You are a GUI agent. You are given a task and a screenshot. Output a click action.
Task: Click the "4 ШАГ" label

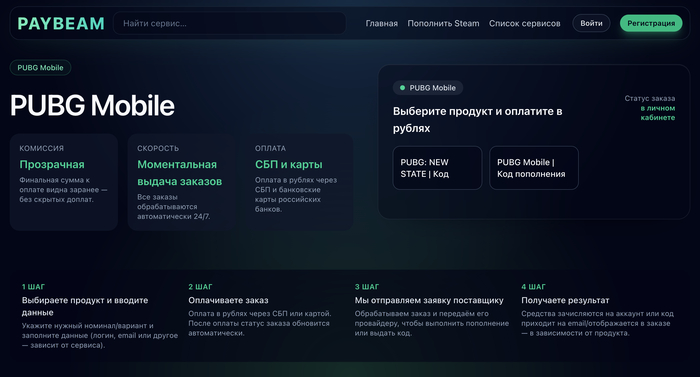point(533,287)
